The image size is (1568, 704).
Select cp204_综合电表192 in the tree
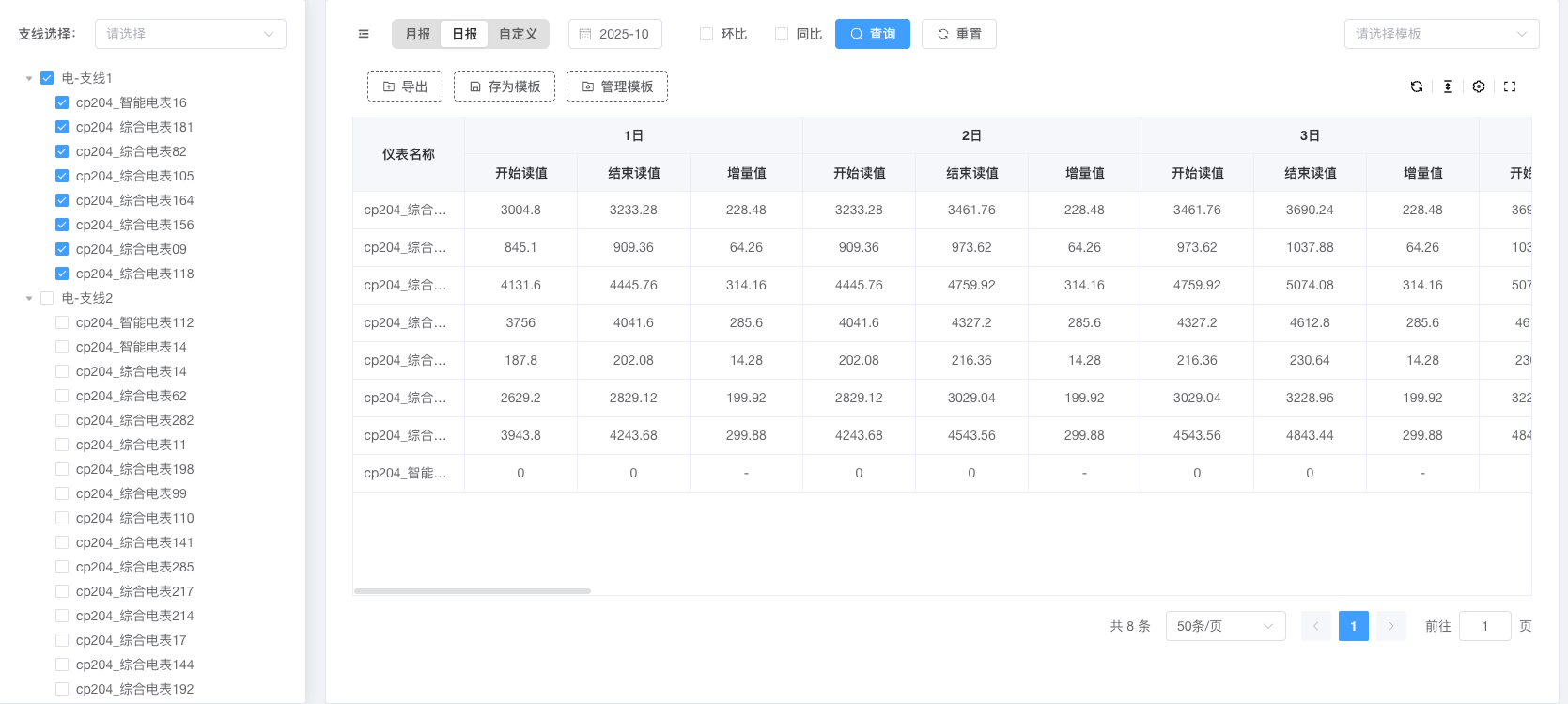point(135,689)
